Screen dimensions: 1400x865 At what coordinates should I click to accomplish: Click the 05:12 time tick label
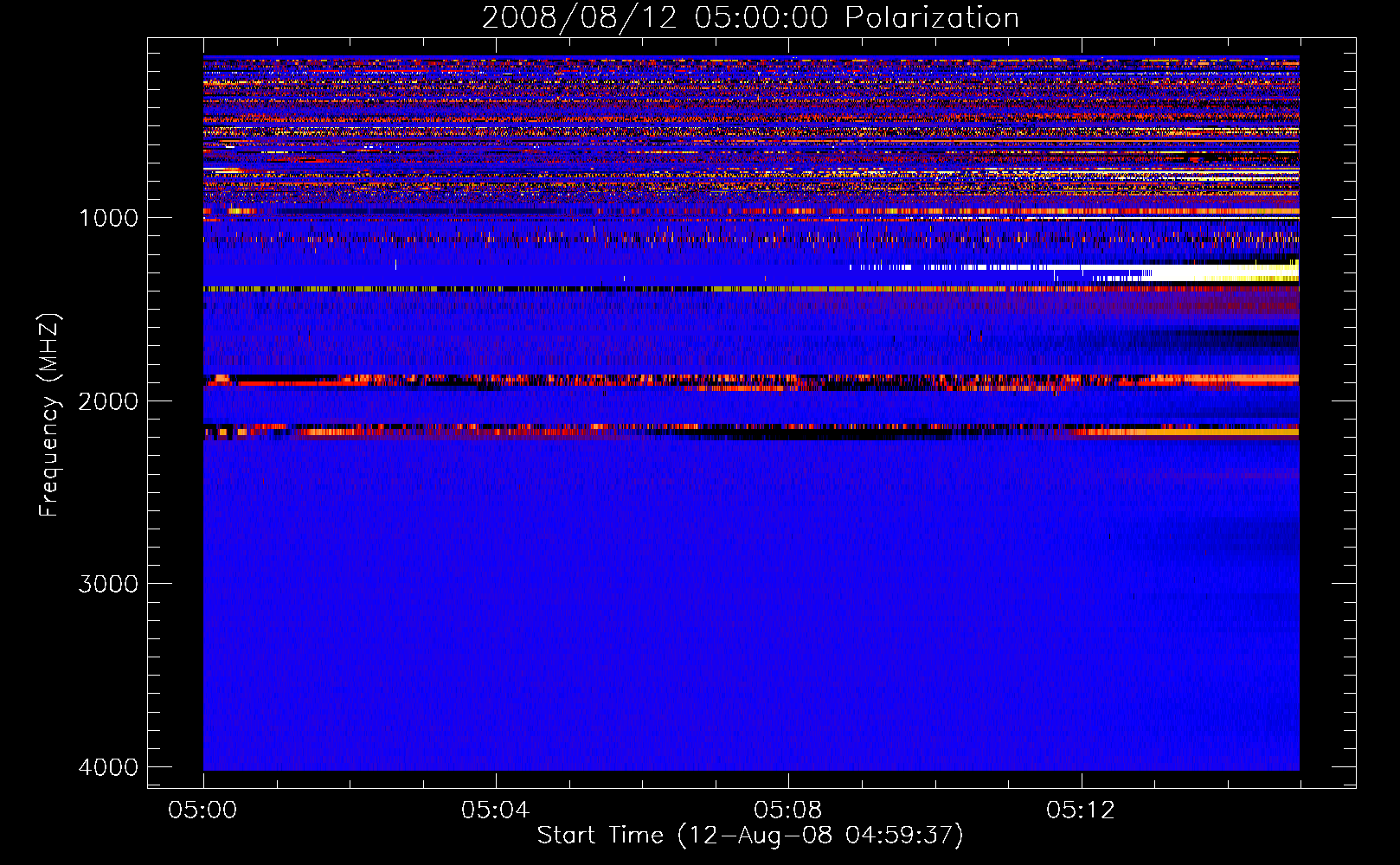1080,811
